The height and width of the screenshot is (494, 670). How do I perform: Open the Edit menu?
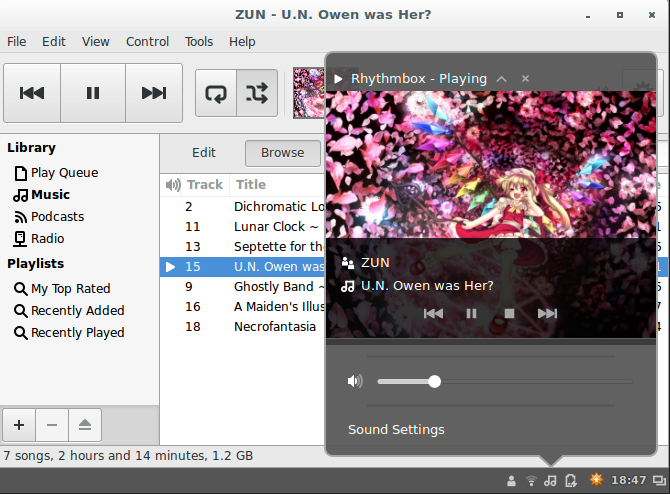point(54,41)
